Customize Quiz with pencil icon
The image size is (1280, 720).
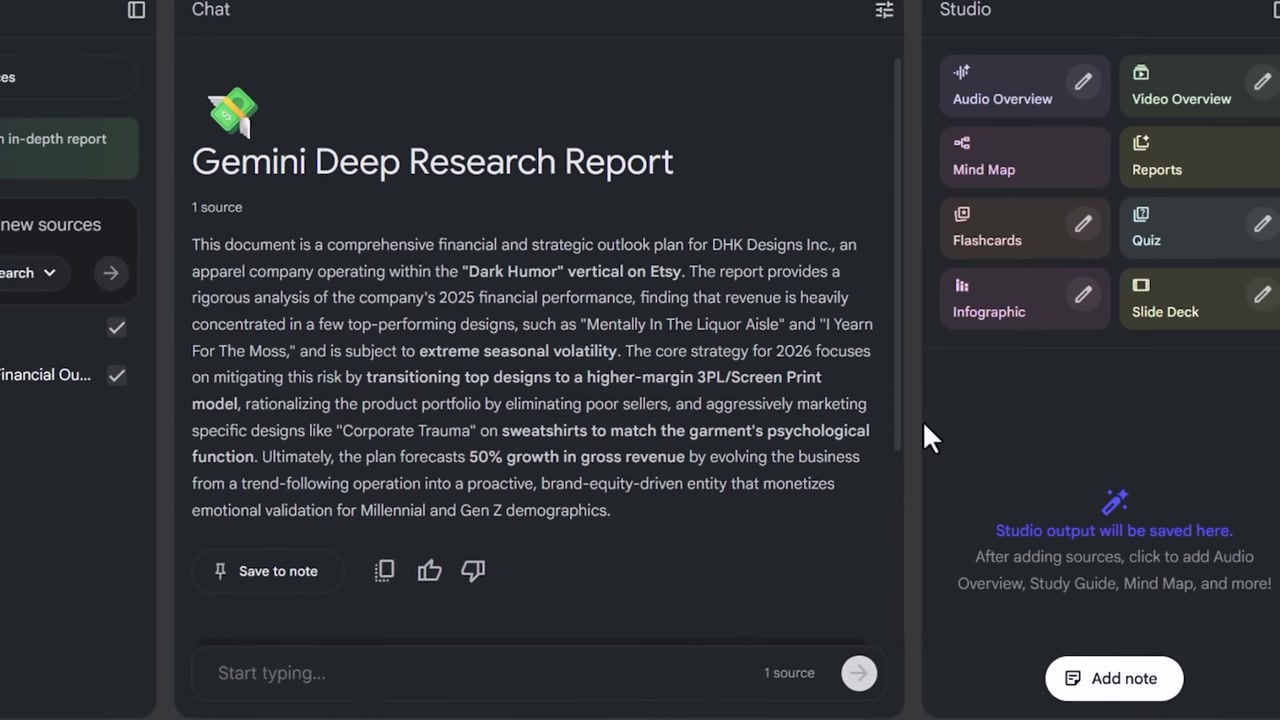[1262, 225]
